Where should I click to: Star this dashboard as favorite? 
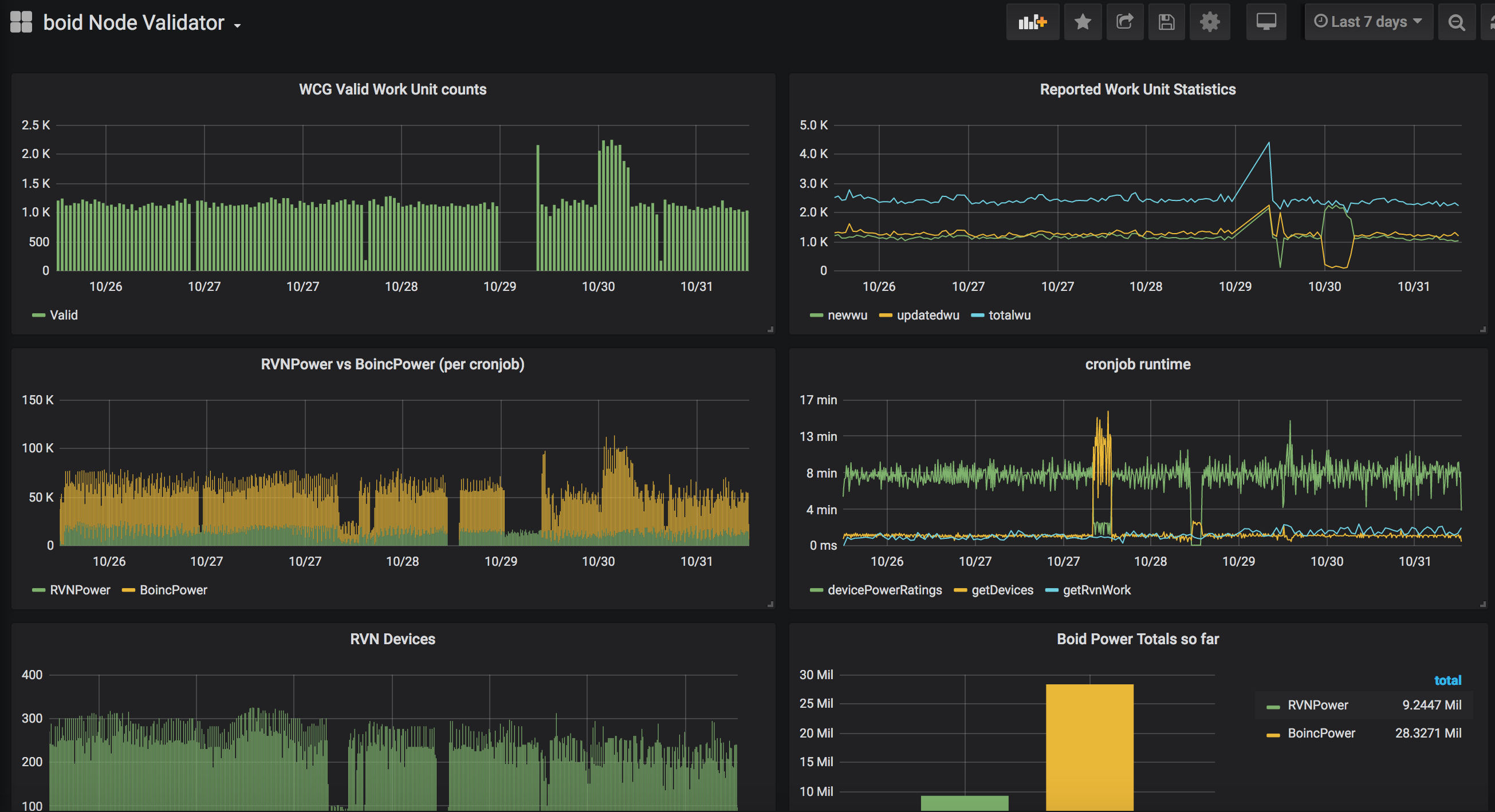pyautogui.click(x=1083, y=22)
